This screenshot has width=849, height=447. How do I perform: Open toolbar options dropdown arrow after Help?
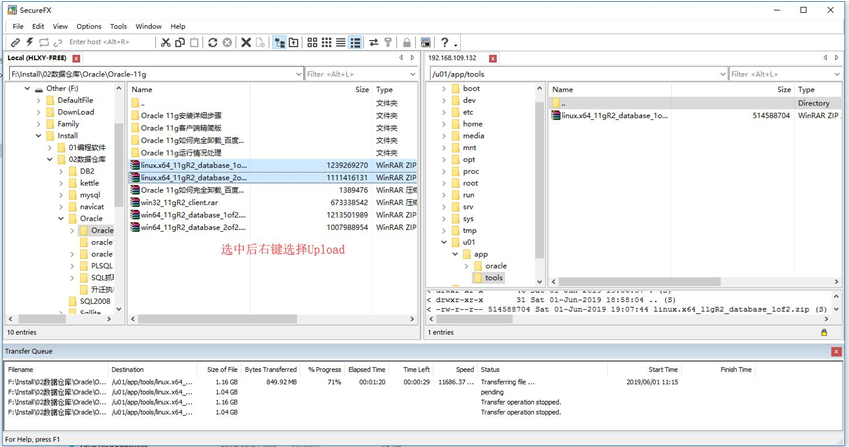(456, 44)
